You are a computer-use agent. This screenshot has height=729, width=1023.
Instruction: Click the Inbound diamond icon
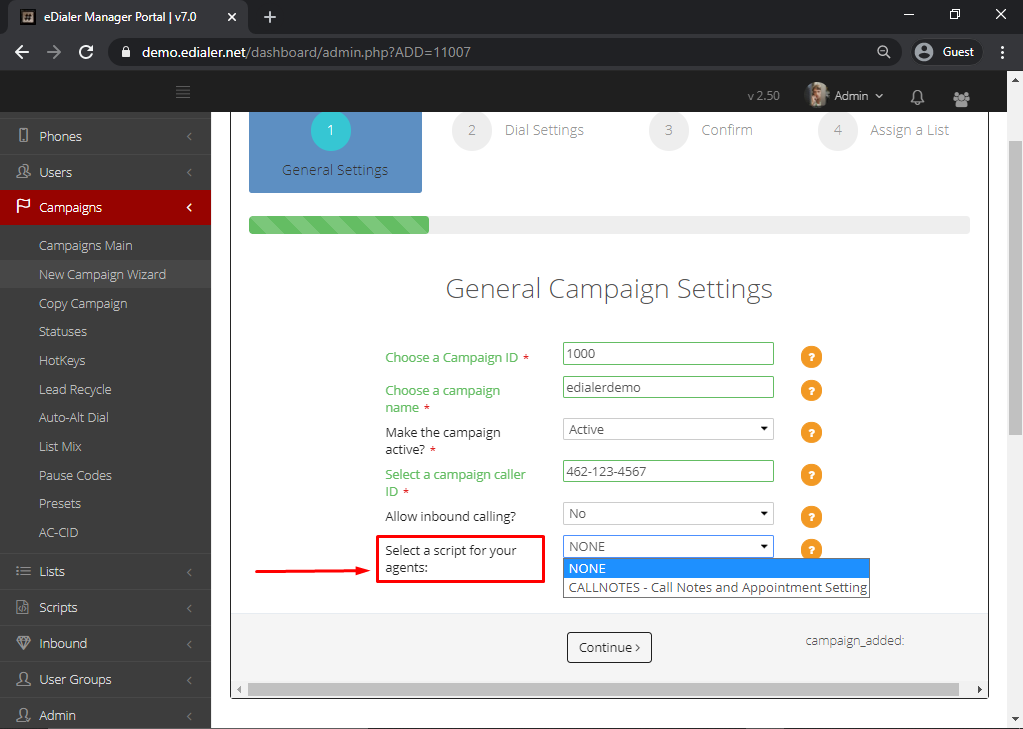23,643
